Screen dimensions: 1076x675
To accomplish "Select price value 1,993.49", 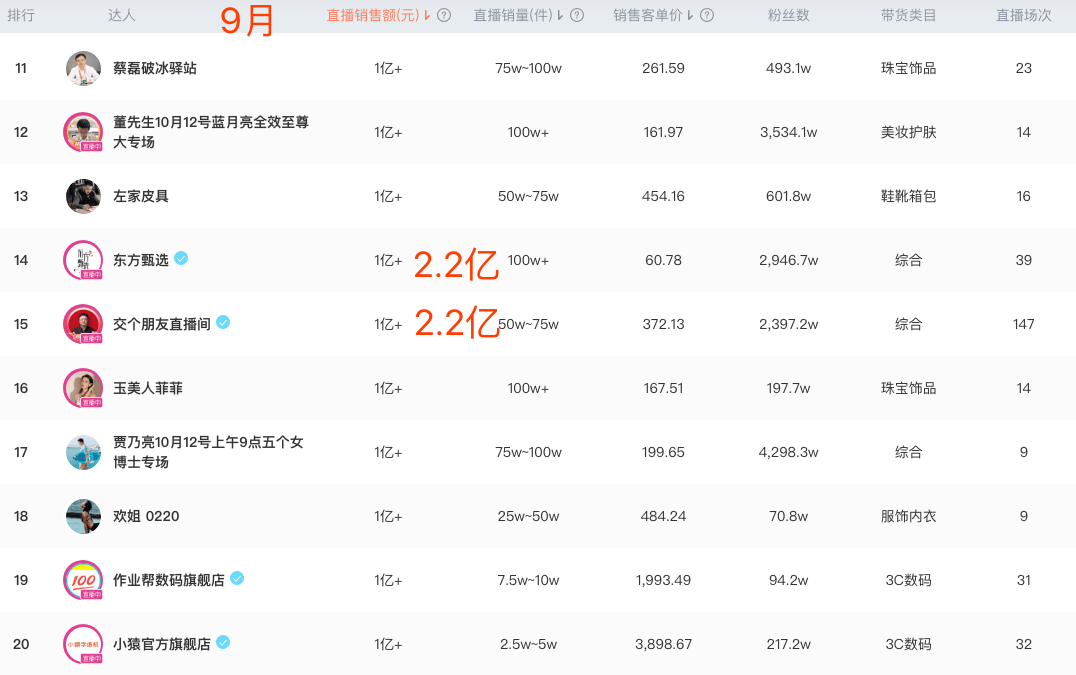I will (x=664, y=580).
